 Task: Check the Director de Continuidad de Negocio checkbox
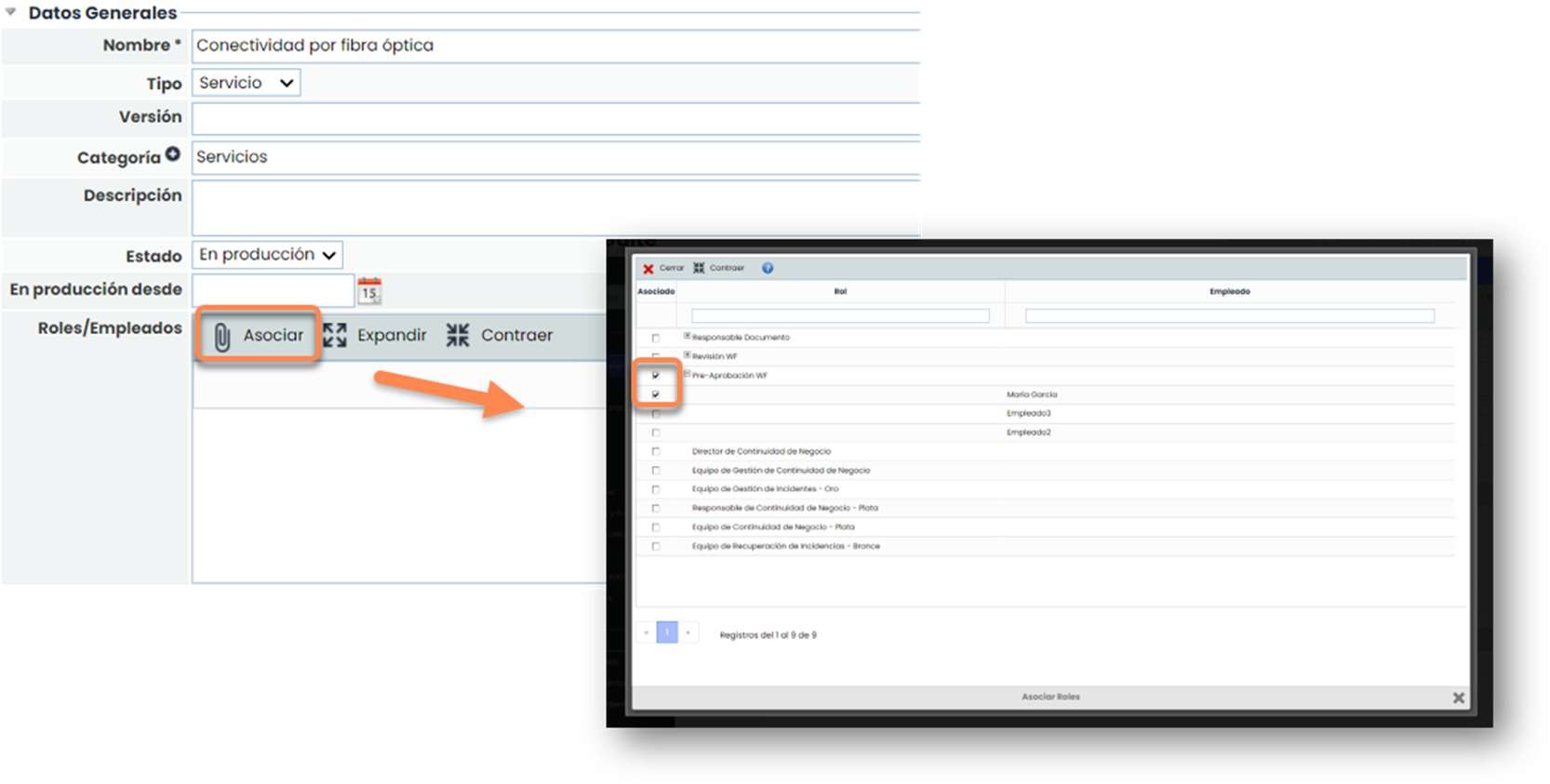point(656,452)
